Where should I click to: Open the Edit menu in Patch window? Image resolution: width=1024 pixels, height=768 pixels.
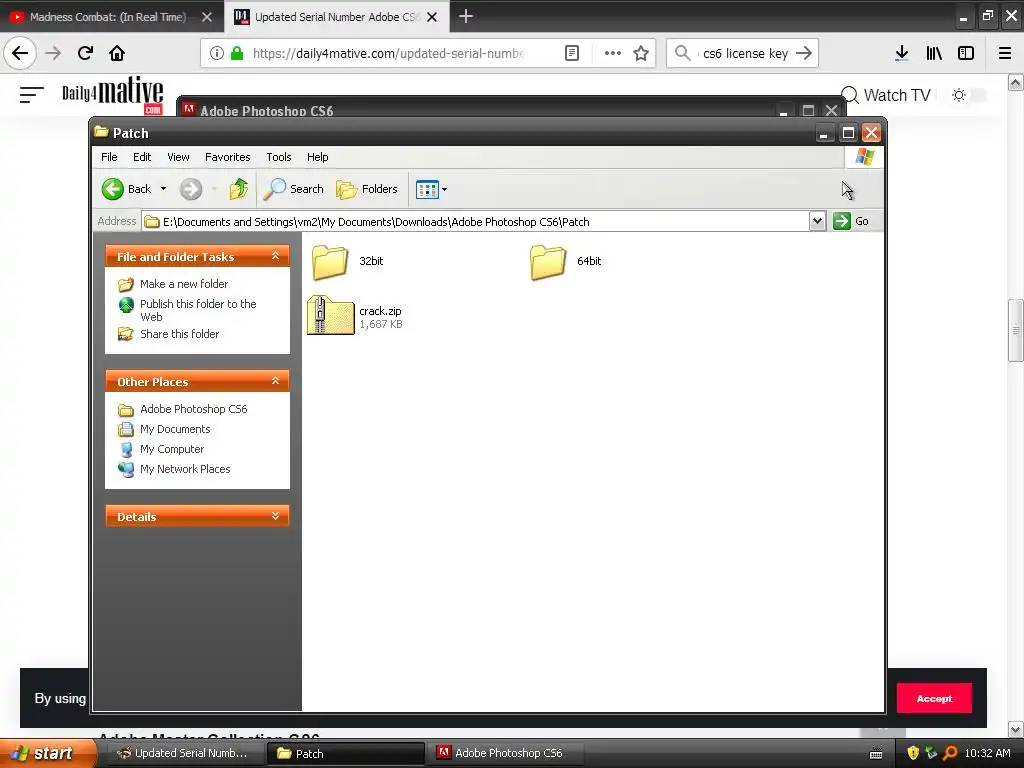(x=142, y=157)
